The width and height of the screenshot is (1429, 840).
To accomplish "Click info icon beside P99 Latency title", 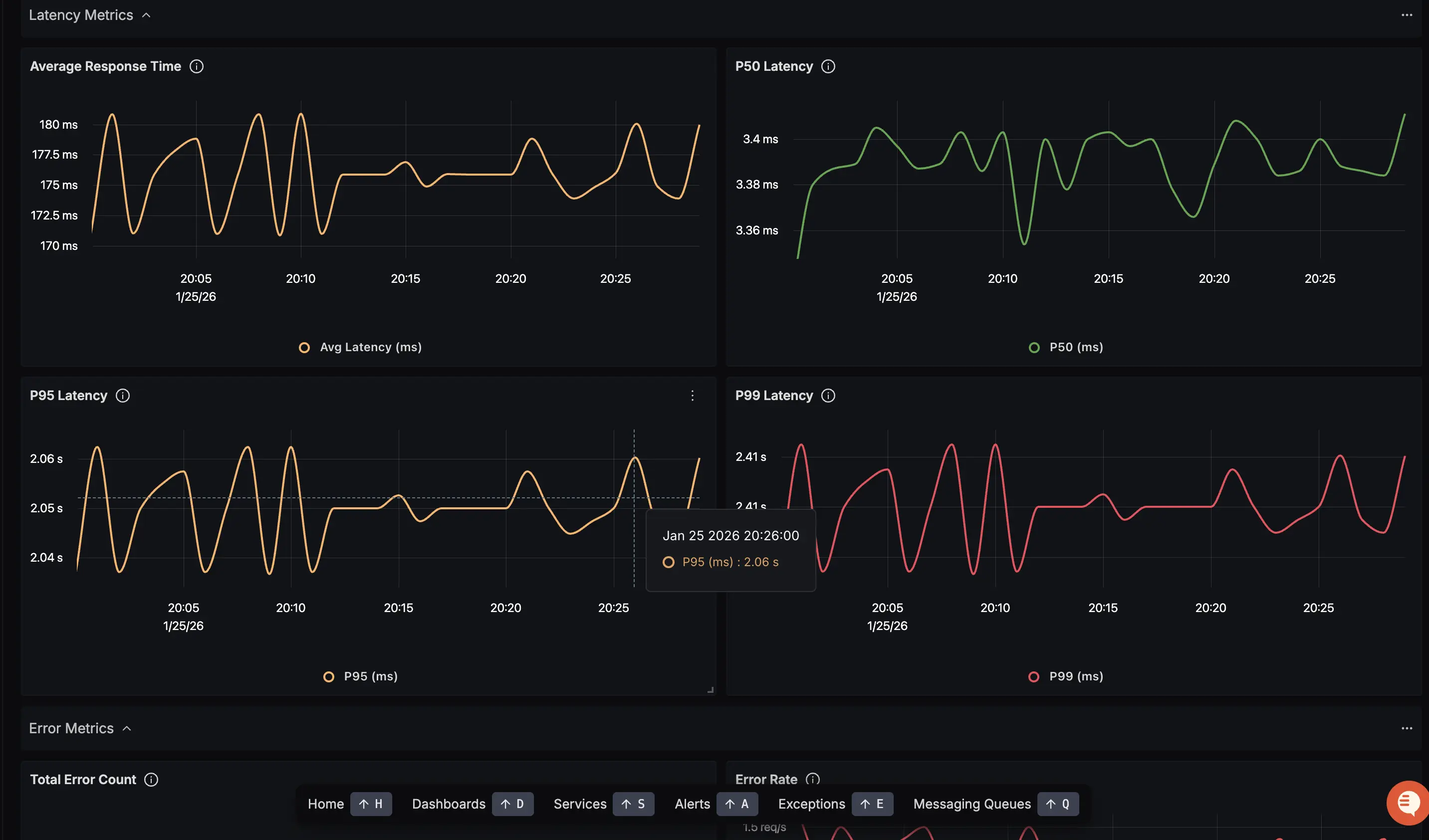I will [828, 396].
